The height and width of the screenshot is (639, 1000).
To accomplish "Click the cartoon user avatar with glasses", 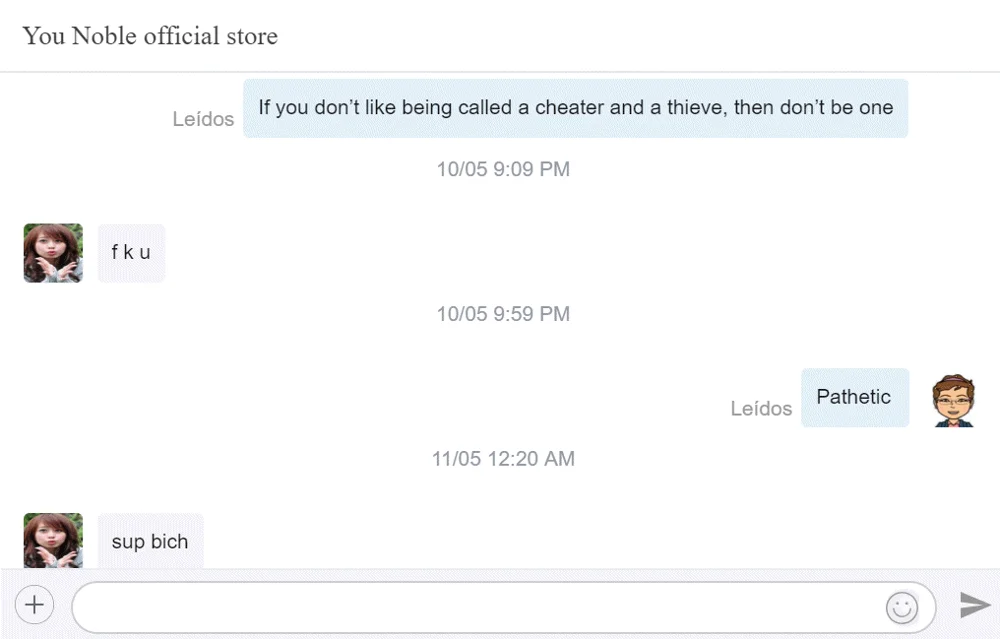I will click(x=953, y=400).
